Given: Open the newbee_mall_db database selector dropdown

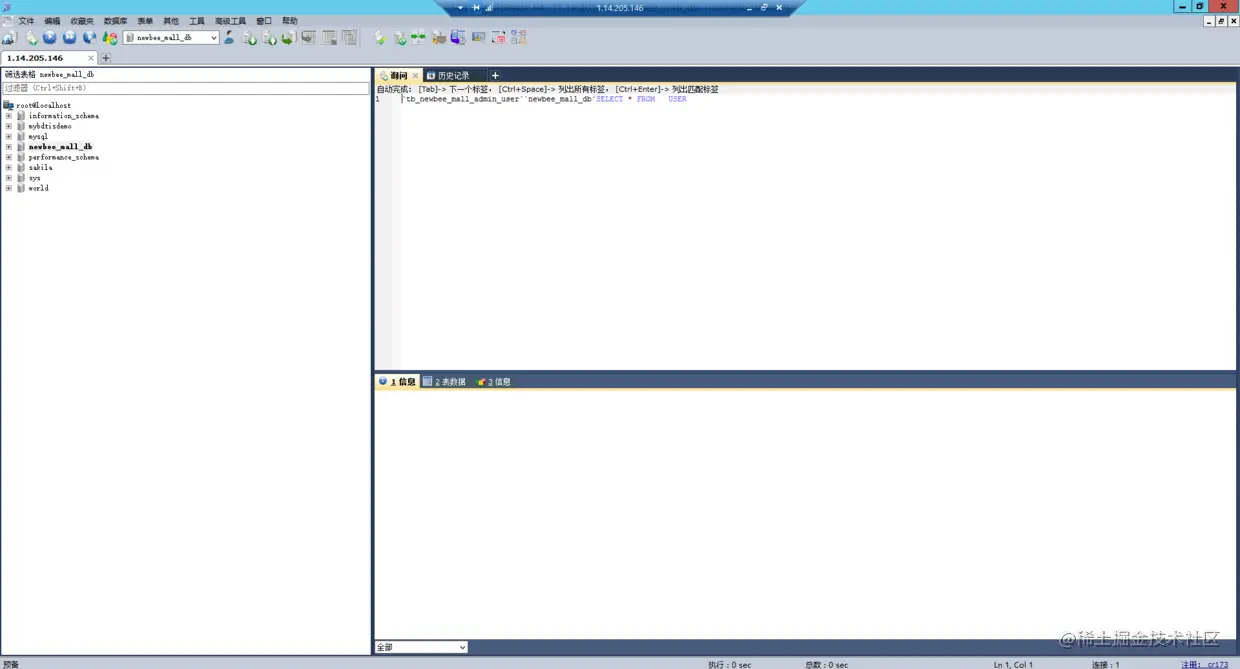Looking at the screenshot, I should [x=171, y=38].
